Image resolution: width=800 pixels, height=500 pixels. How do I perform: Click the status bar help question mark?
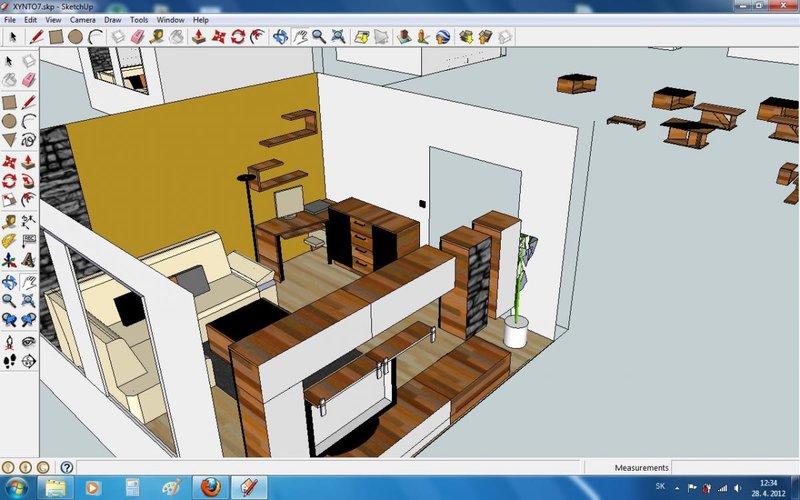coord(66,467)
